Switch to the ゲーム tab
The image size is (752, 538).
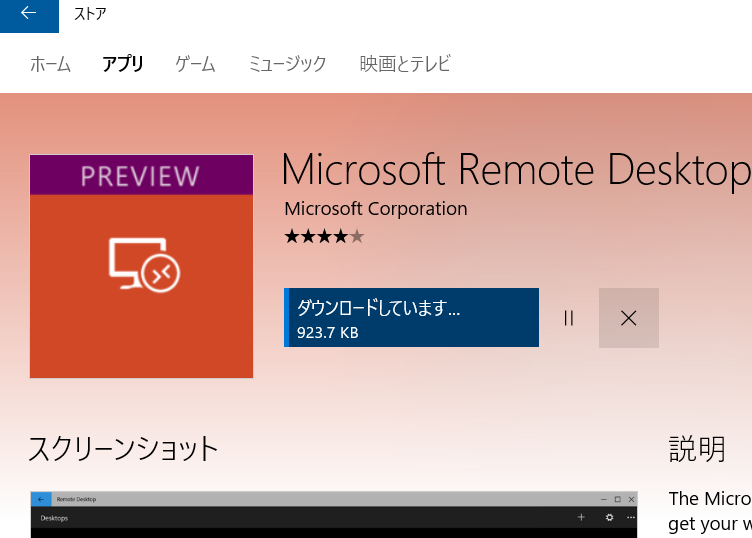tap(195, 64)
